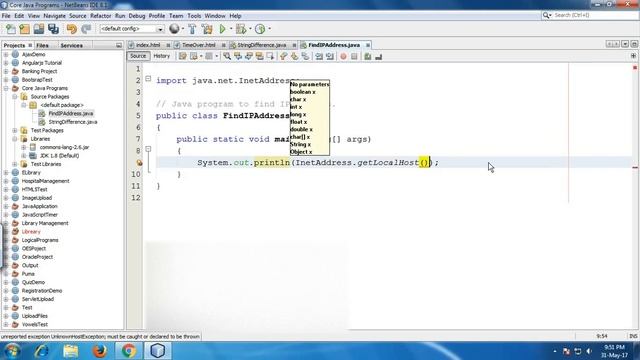Open the Navigate menu
This screenshot has width=640, height=360.
(54, 16)
